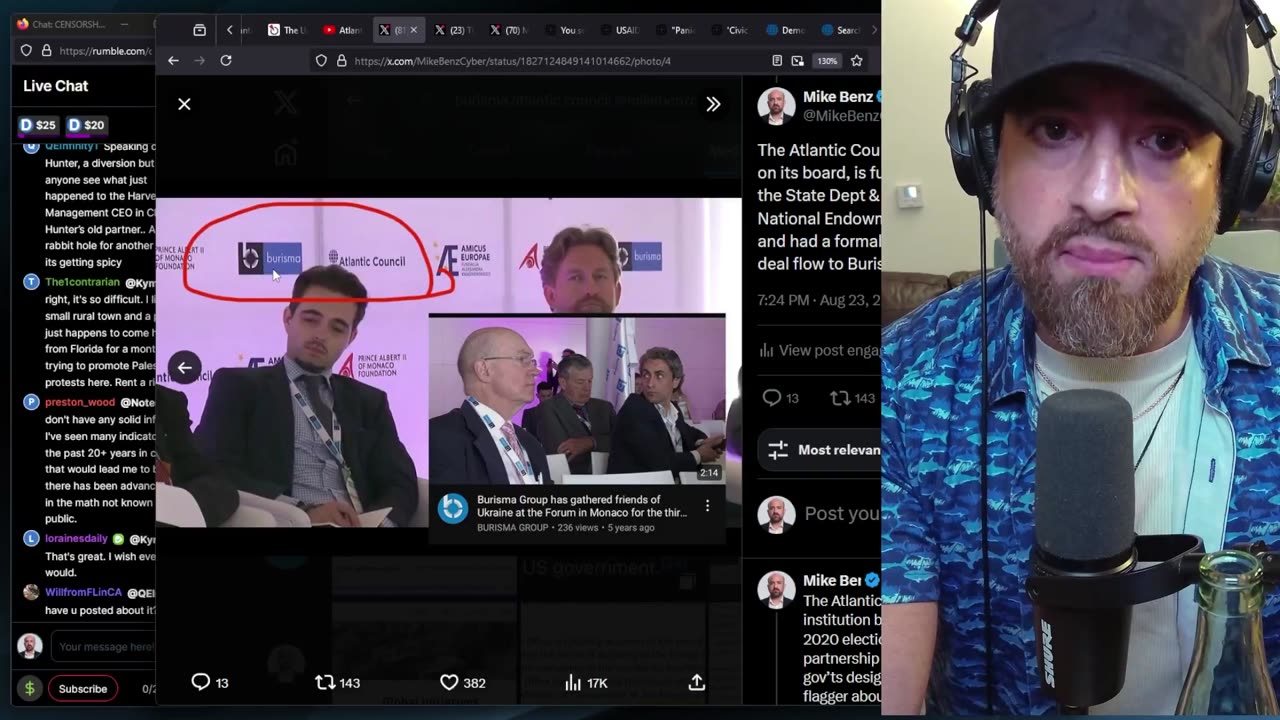Viewport: 1280px width, 720px height.
Task: Open the tracking protection shield in x.com window
Action: [x=321, y=61]
